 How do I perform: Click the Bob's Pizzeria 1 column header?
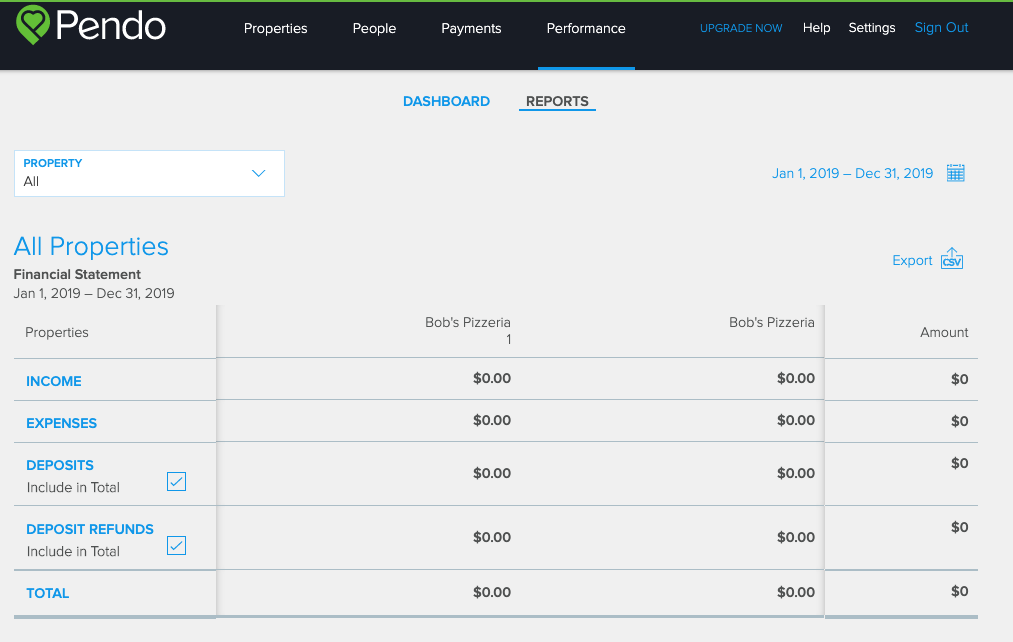[x=468, y=331]
